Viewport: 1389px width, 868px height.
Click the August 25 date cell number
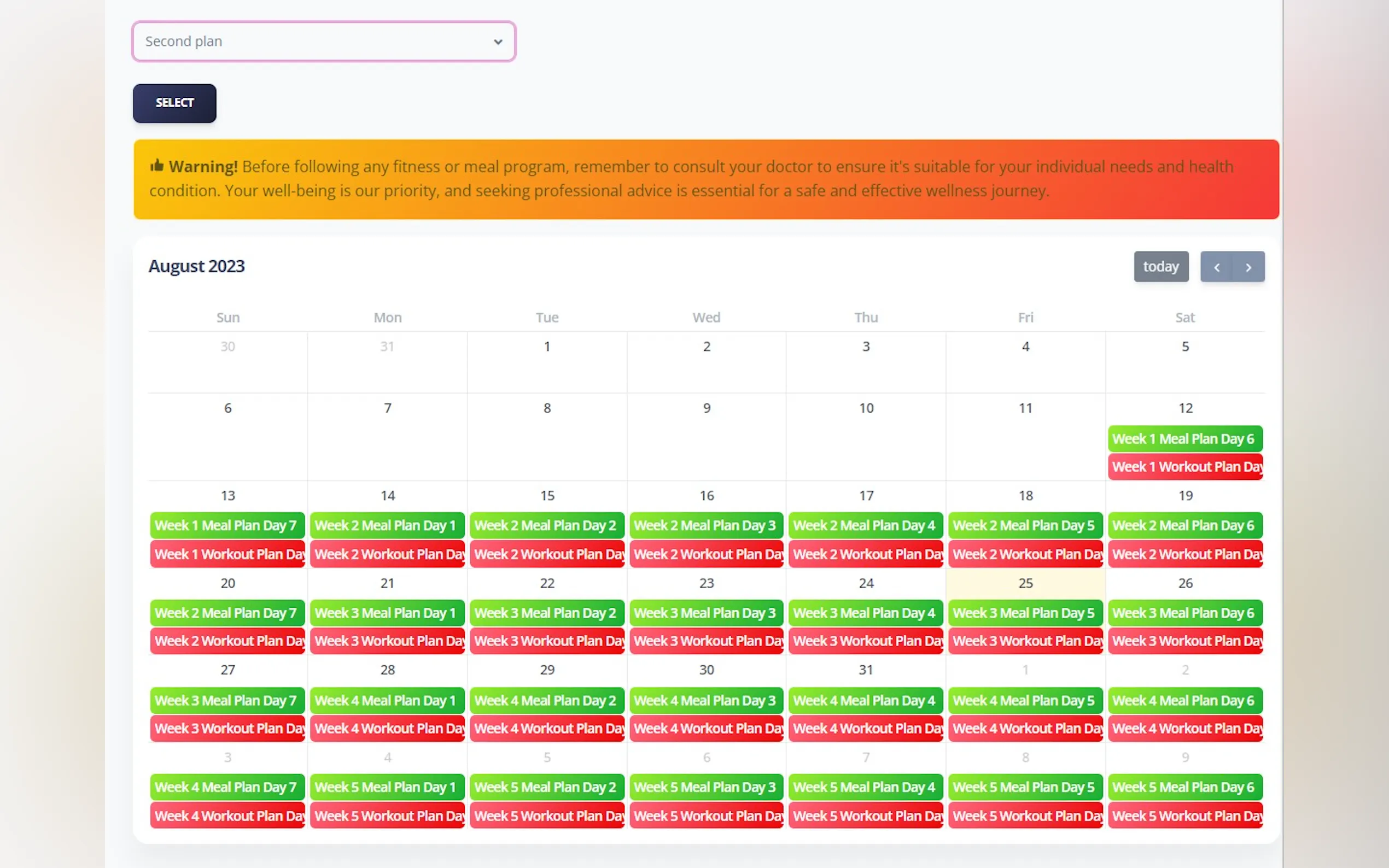tap(1025, 583)
